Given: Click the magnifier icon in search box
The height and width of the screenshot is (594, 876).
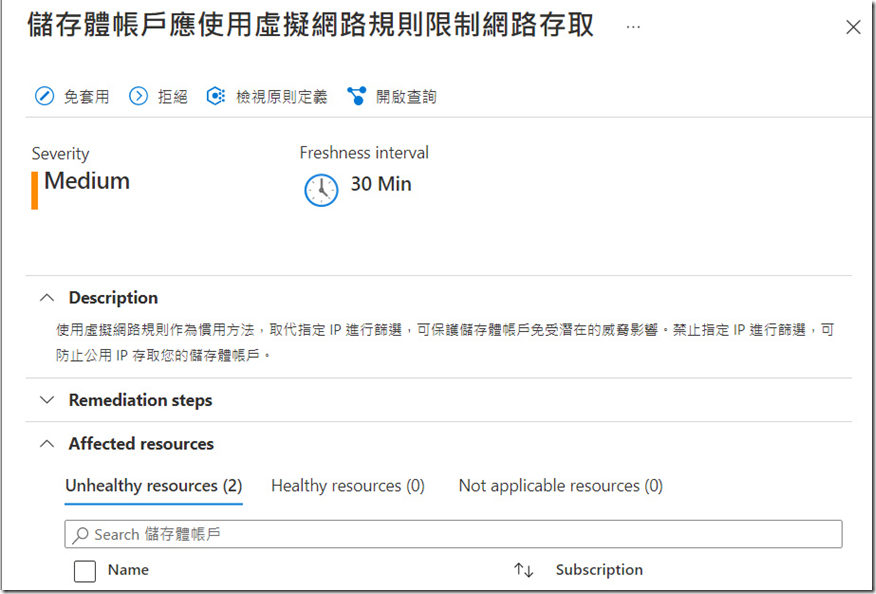Looking at the screenshot, I should tap(81, 535).
